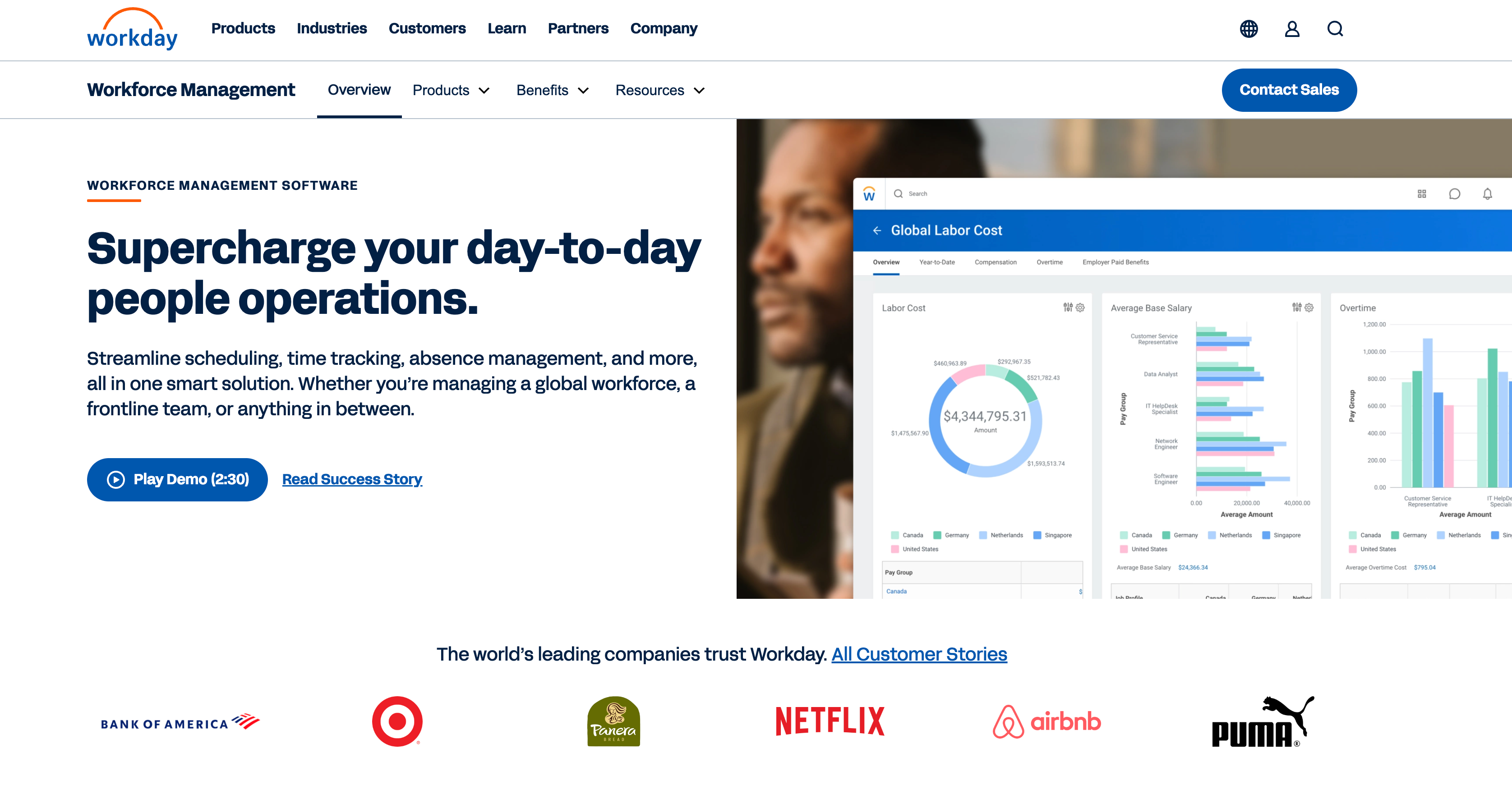The height and width of the screenshot is (790, 1512).
Task: Open the All Customer Stories link
Action: pos(919,654)
